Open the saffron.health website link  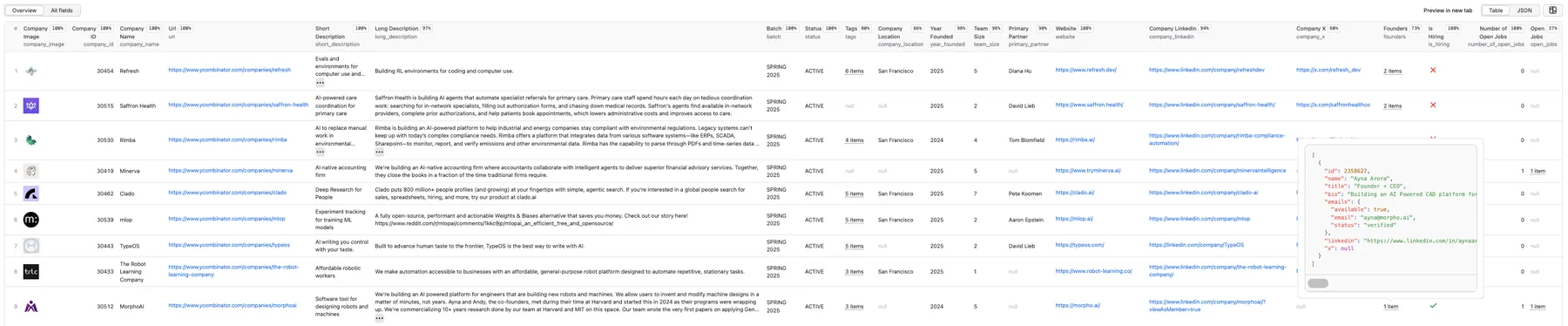pyautogui.click(x=1089, y=105)
